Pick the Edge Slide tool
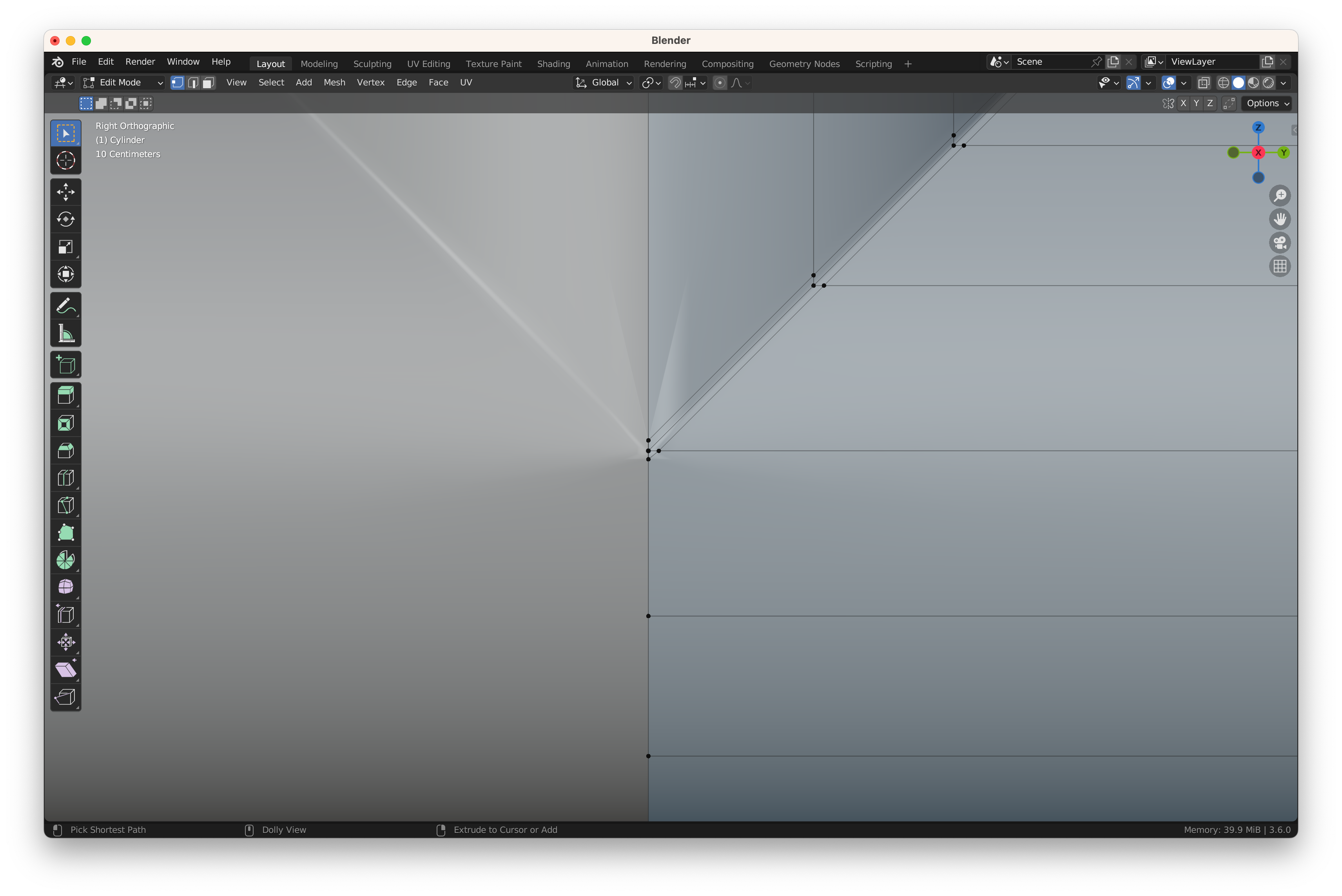Image resolution: width=1342 pixels, height=896 pixels. coord(66,615)
